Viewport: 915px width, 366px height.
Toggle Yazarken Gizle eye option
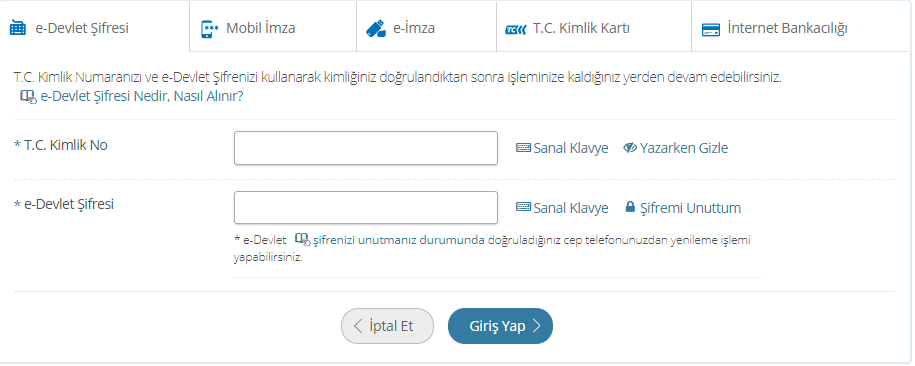pyautogui.click(x=675, y=148)
